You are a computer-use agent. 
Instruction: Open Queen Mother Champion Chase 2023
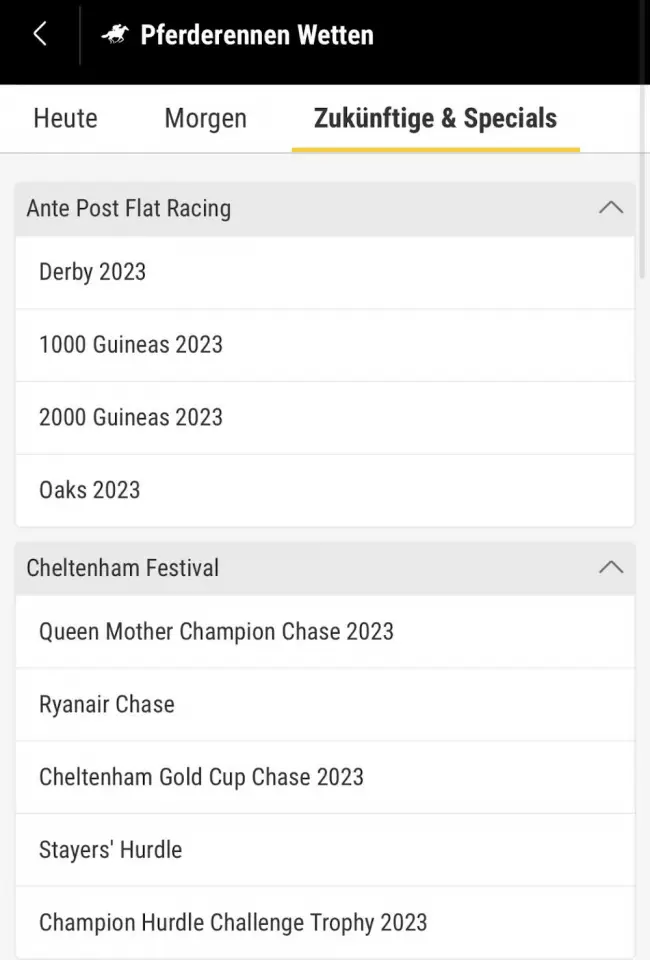click(x=325, y=632)
